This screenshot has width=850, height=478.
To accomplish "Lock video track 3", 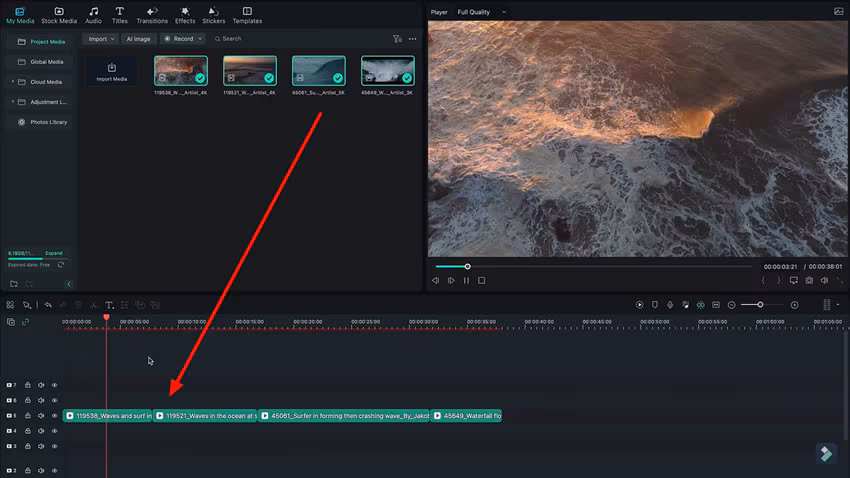I will (x=28, y=447).
